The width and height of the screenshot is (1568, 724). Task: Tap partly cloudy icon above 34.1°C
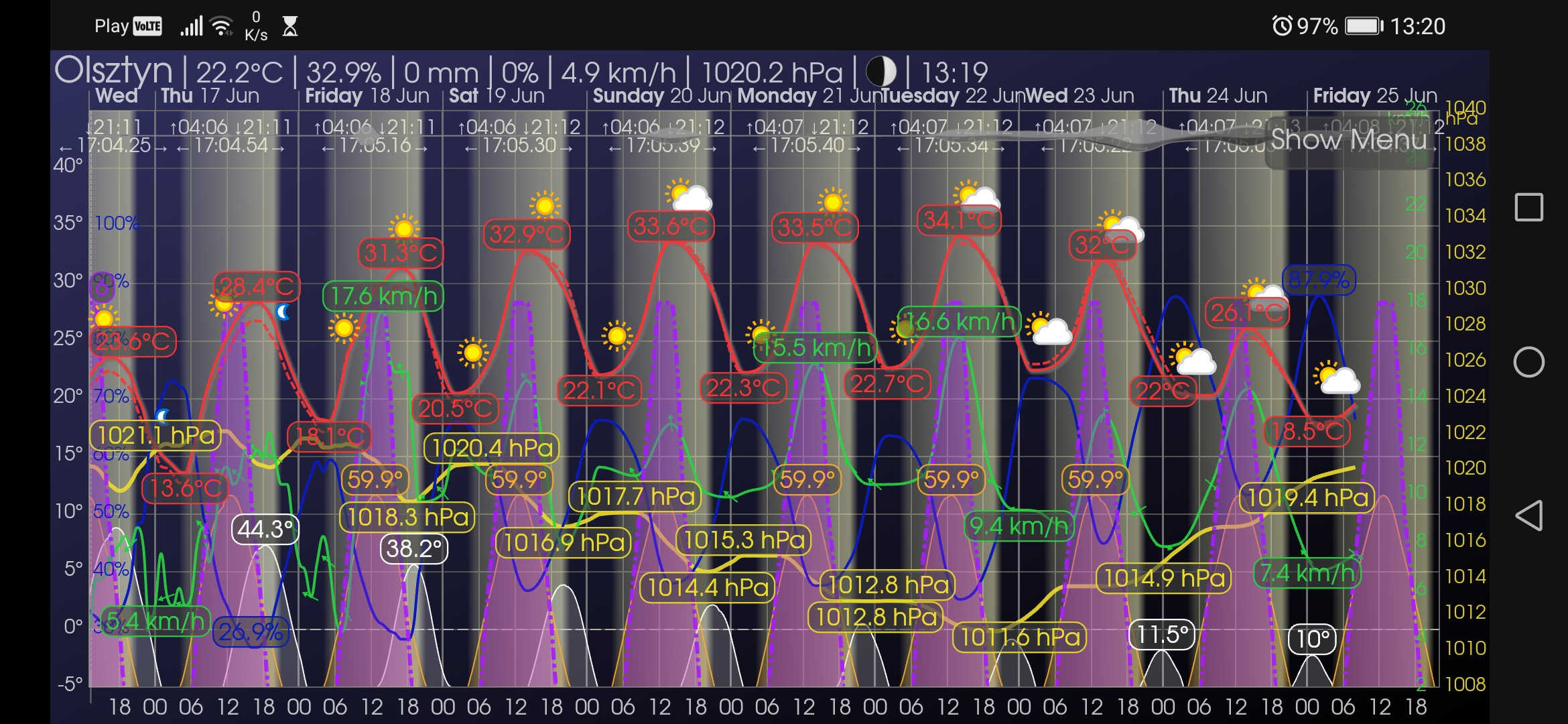976,196
